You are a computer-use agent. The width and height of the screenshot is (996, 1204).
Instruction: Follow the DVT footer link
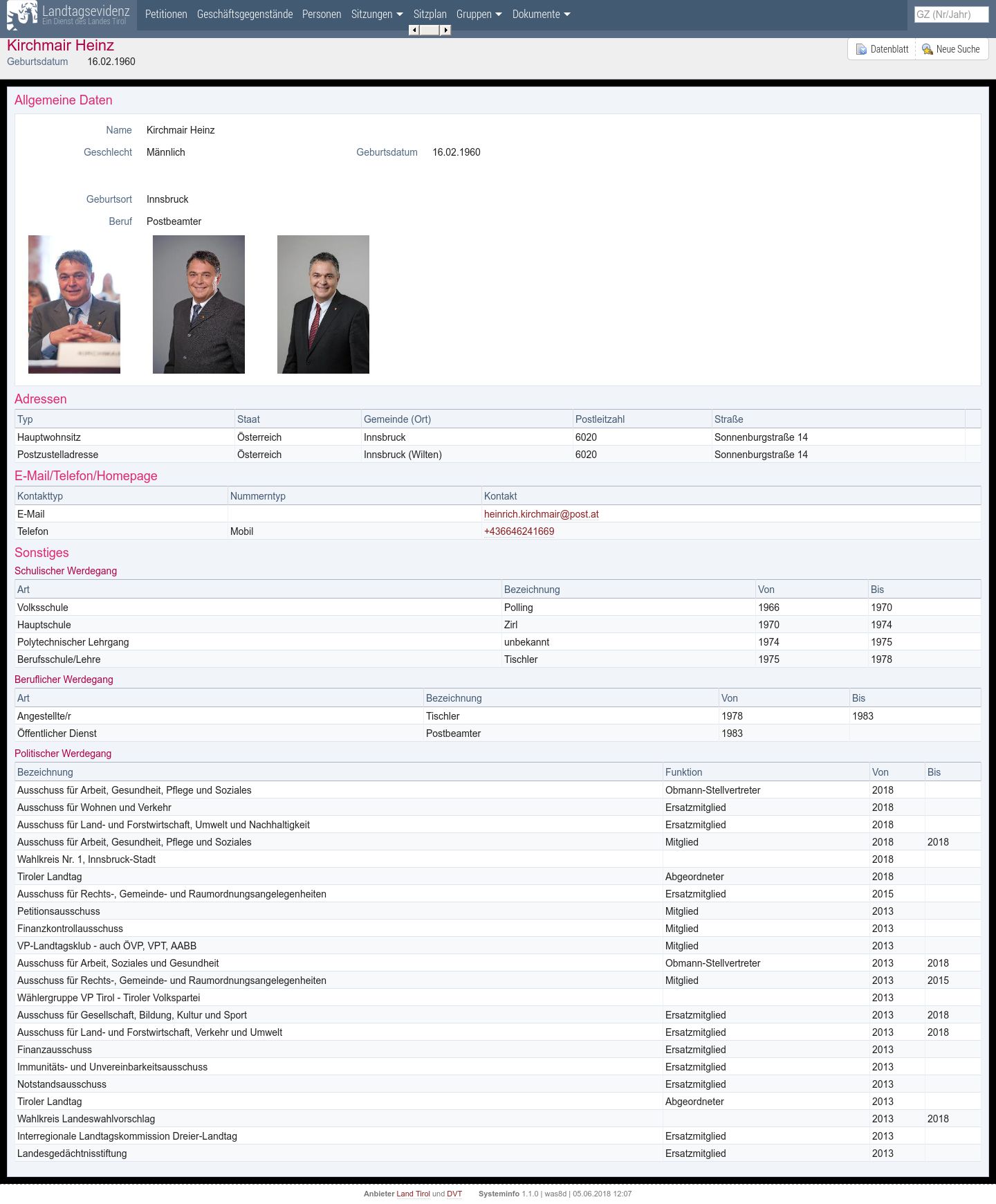pos(454,1194)
